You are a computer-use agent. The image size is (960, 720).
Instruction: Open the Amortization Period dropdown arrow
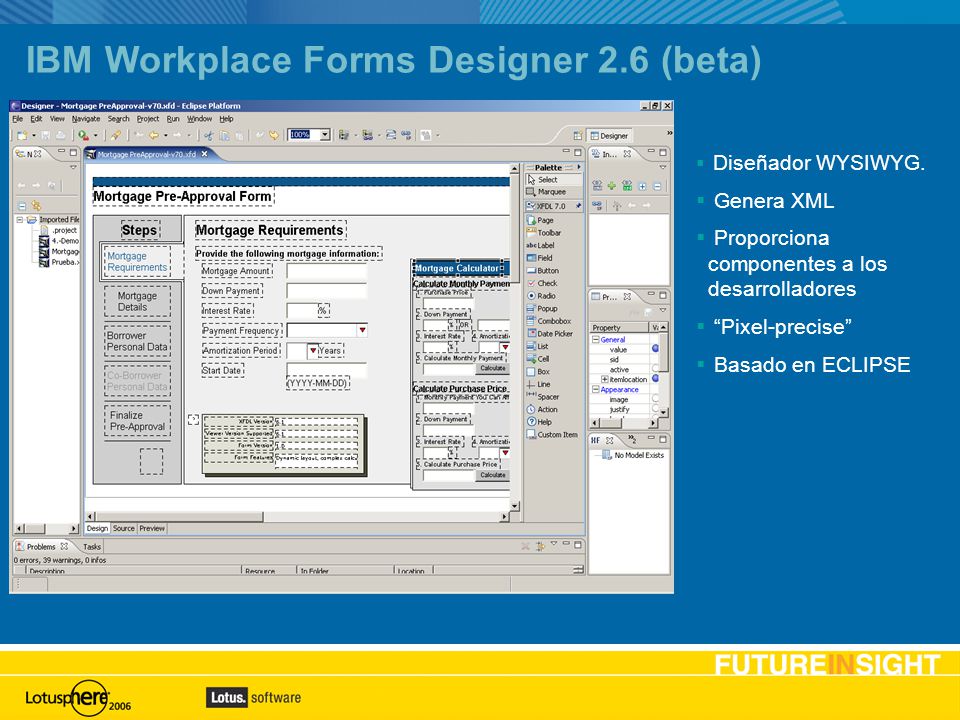pos(313,351)
